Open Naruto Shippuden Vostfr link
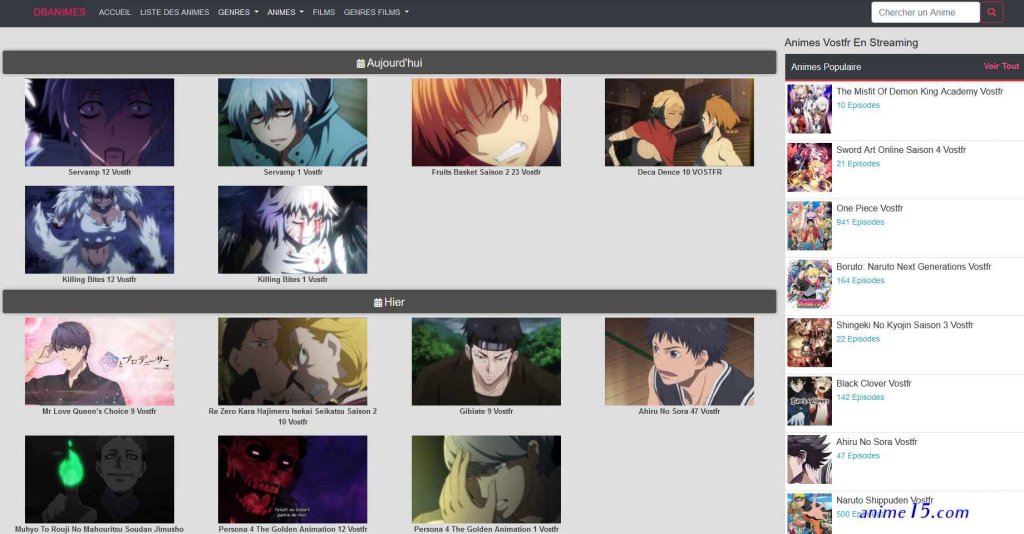 pos(885,500)
